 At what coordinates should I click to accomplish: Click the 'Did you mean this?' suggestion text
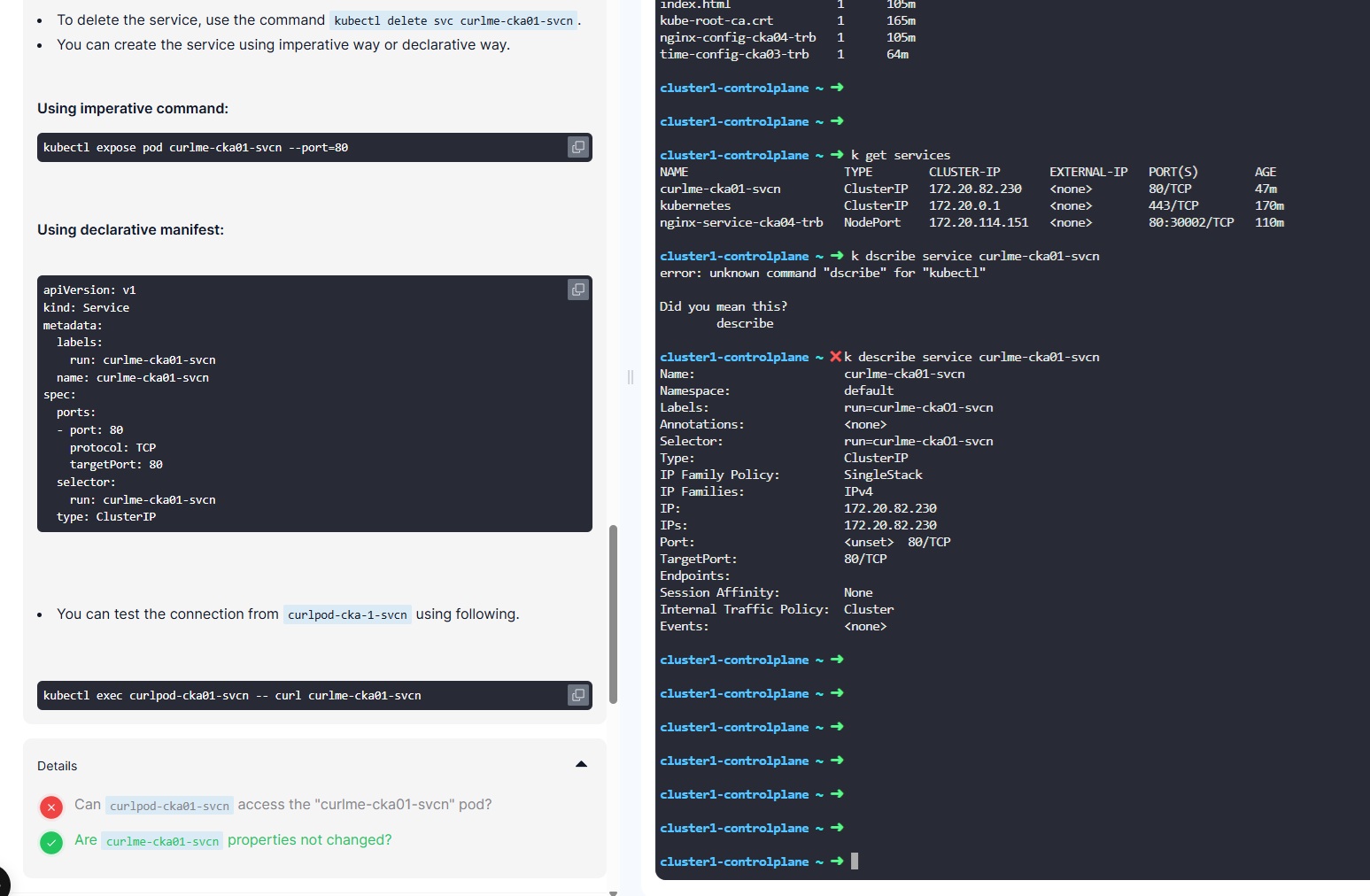(x=724, y=306)
